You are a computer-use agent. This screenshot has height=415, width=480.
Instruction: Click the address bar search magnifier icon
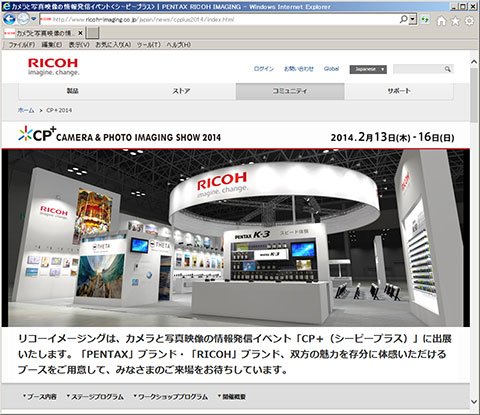[404, 19]
